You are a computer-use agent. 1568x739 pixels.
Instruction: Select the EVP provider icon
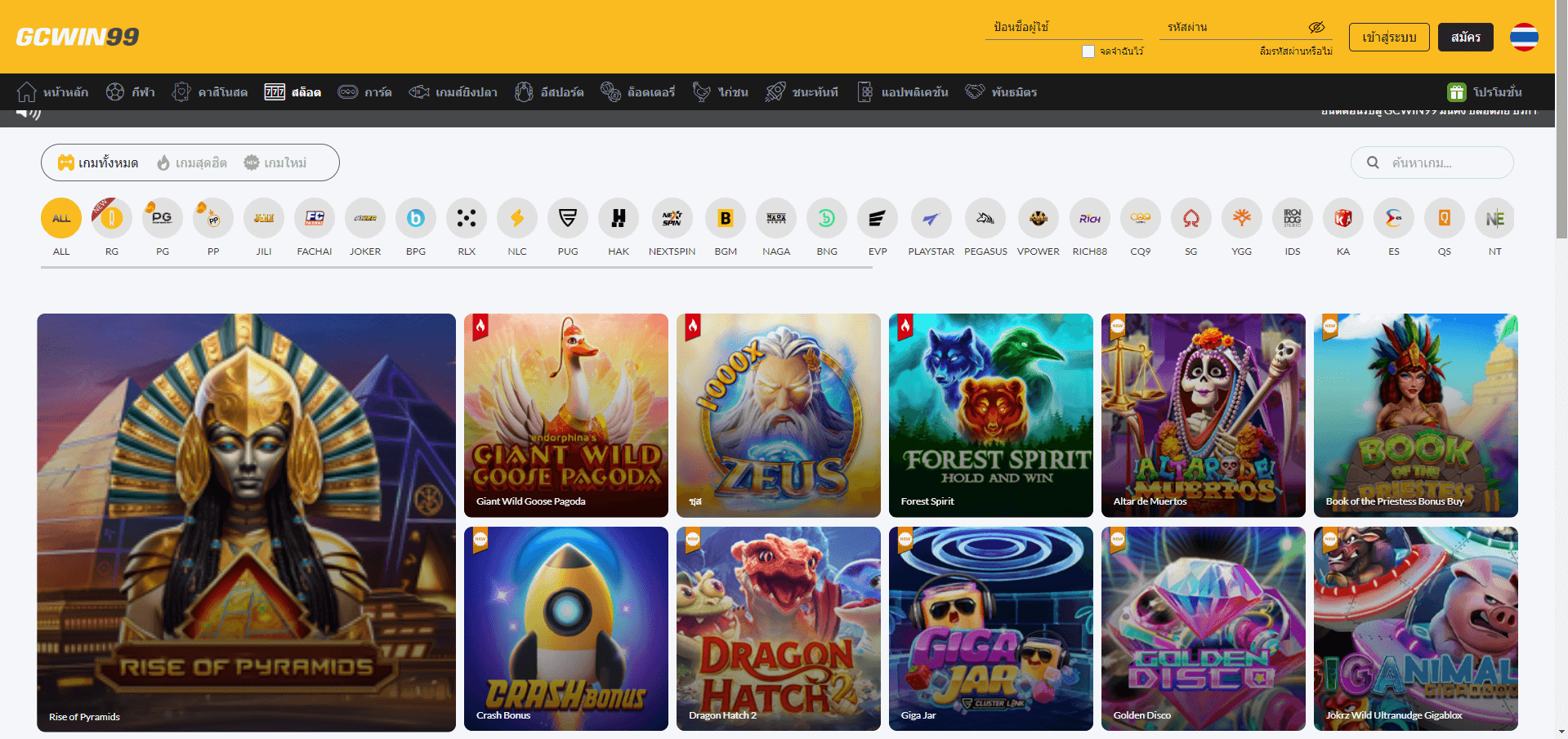point(878,218)
